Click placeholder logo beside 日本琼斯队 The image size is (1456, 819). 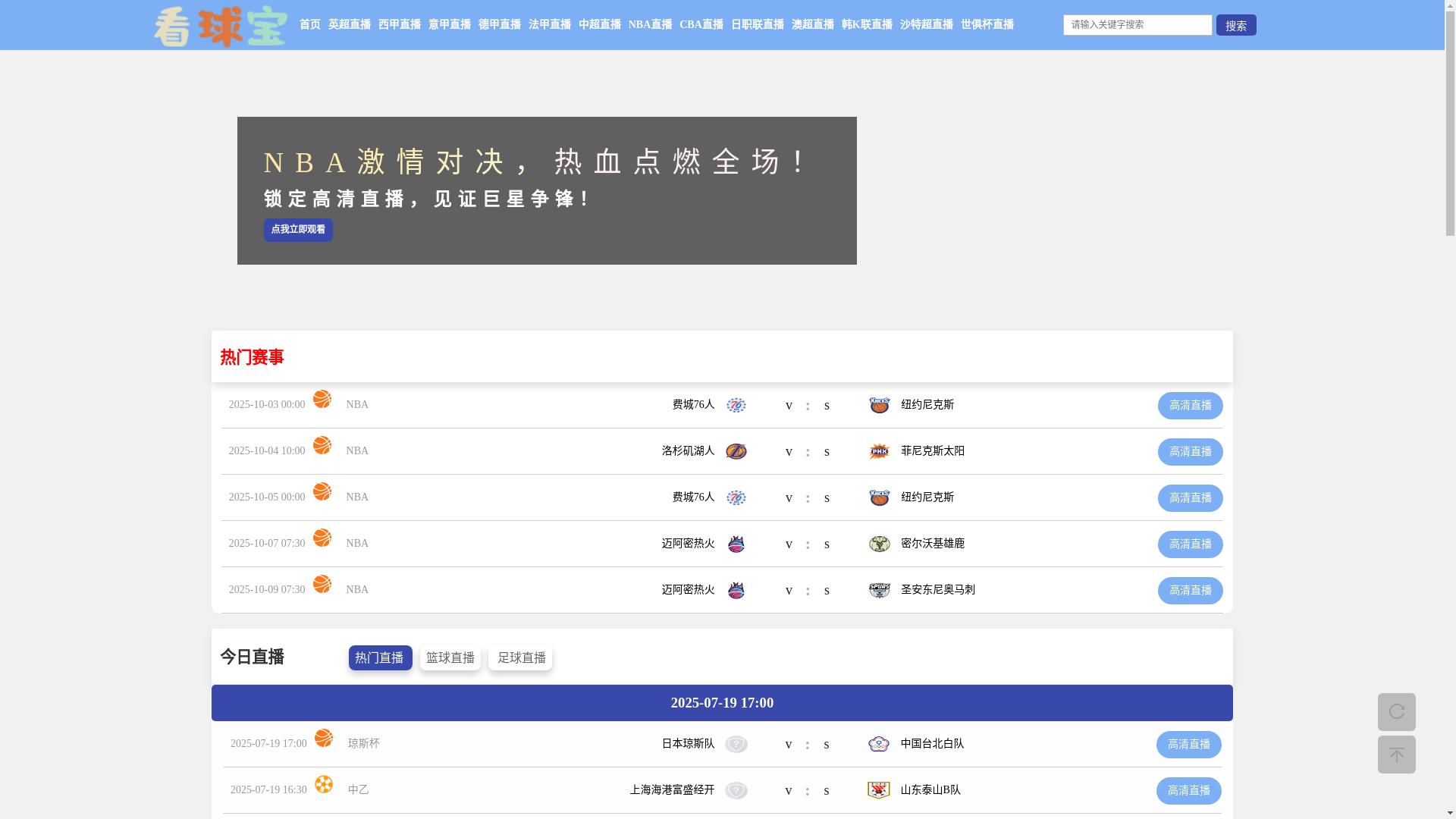tap(736, 744)
